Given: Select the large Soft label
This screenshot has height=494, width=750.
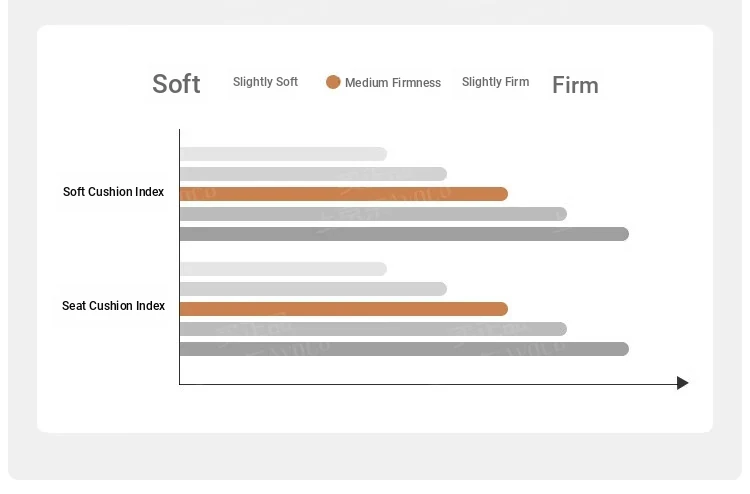Looking at the screenshot, I should click(176, 84).
